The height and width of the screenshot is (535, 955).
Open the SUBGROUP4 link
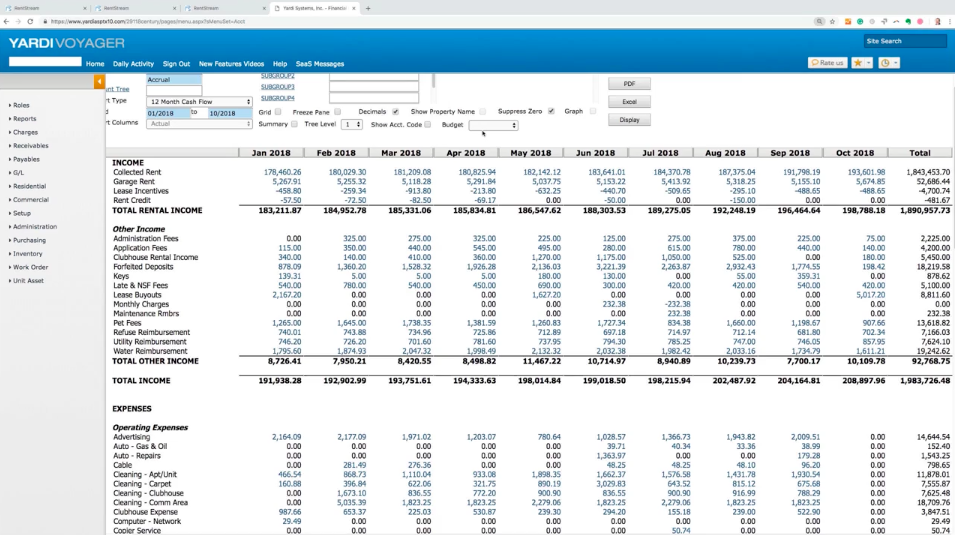tap(278, 98)
